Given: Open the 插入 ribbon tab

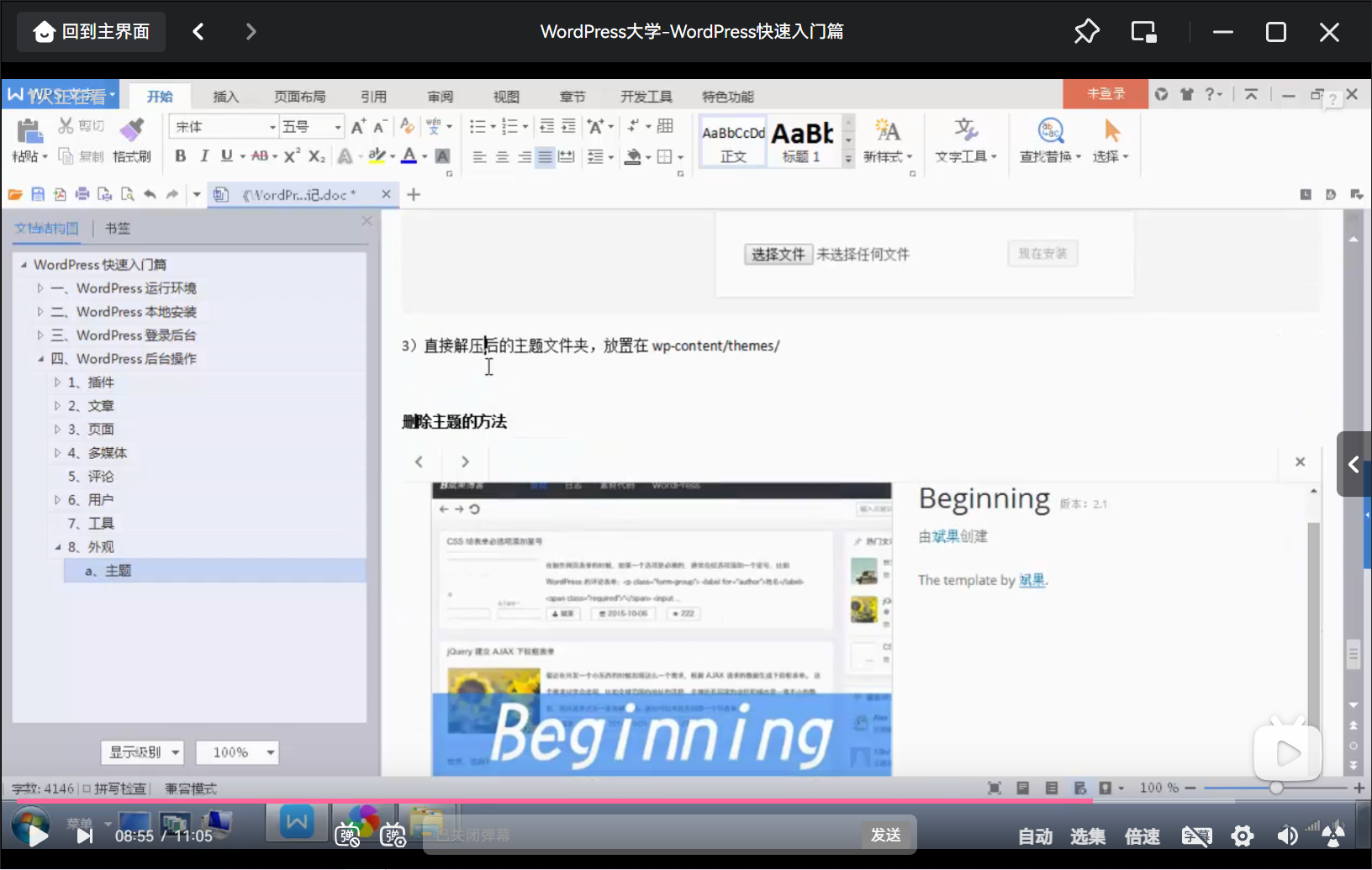Looking at the screenshot, I should (x=225, y=97).
